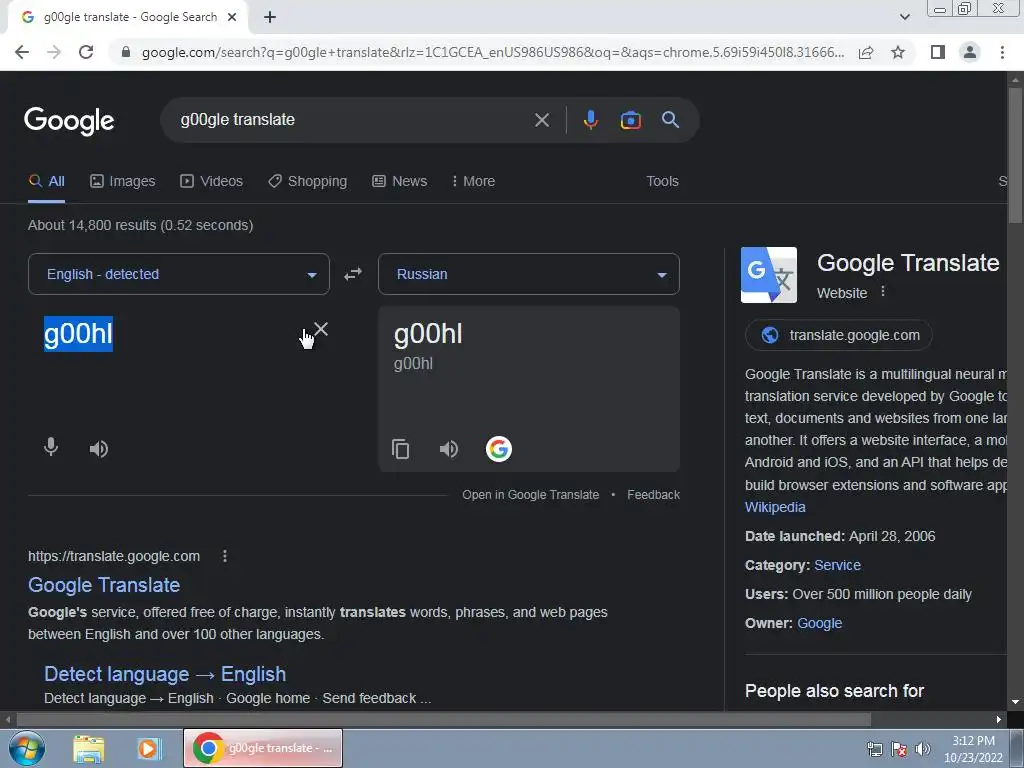Screen dimensions: 1024x768
Task: Go forward in browser history
Action: pyautogui.click(x=54, y=52)
